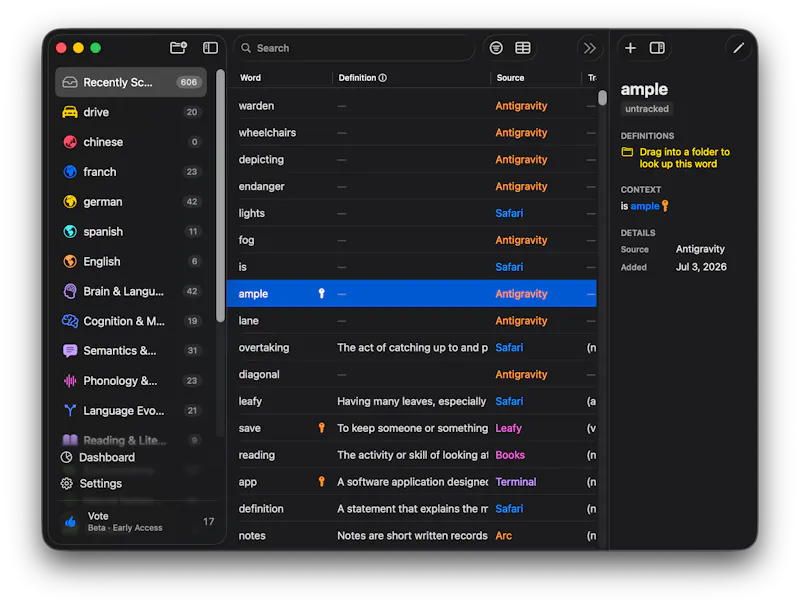Click the Search field
The height and width of the screenshot is (606, 800).
pyautogui.click(x=355, y=48)
